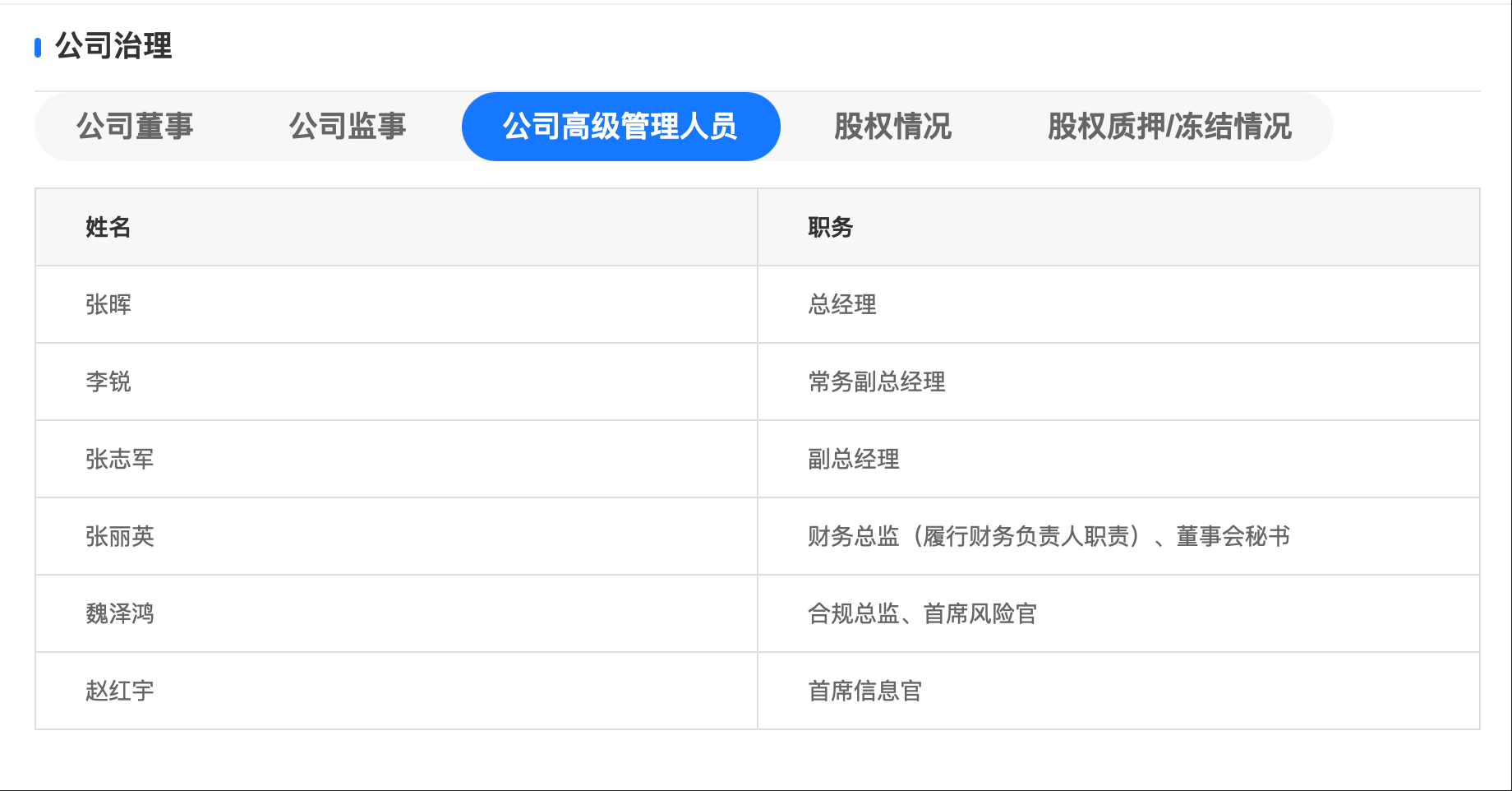The image size is (1512, 791).
Task: Click the name 张丽英
Action: pos(120,536)
